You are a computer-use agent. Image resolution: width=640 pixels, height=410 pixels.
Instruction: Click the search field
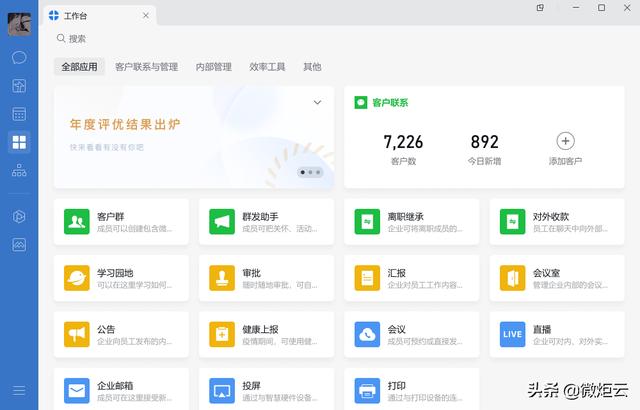click(x=71, y=38)
